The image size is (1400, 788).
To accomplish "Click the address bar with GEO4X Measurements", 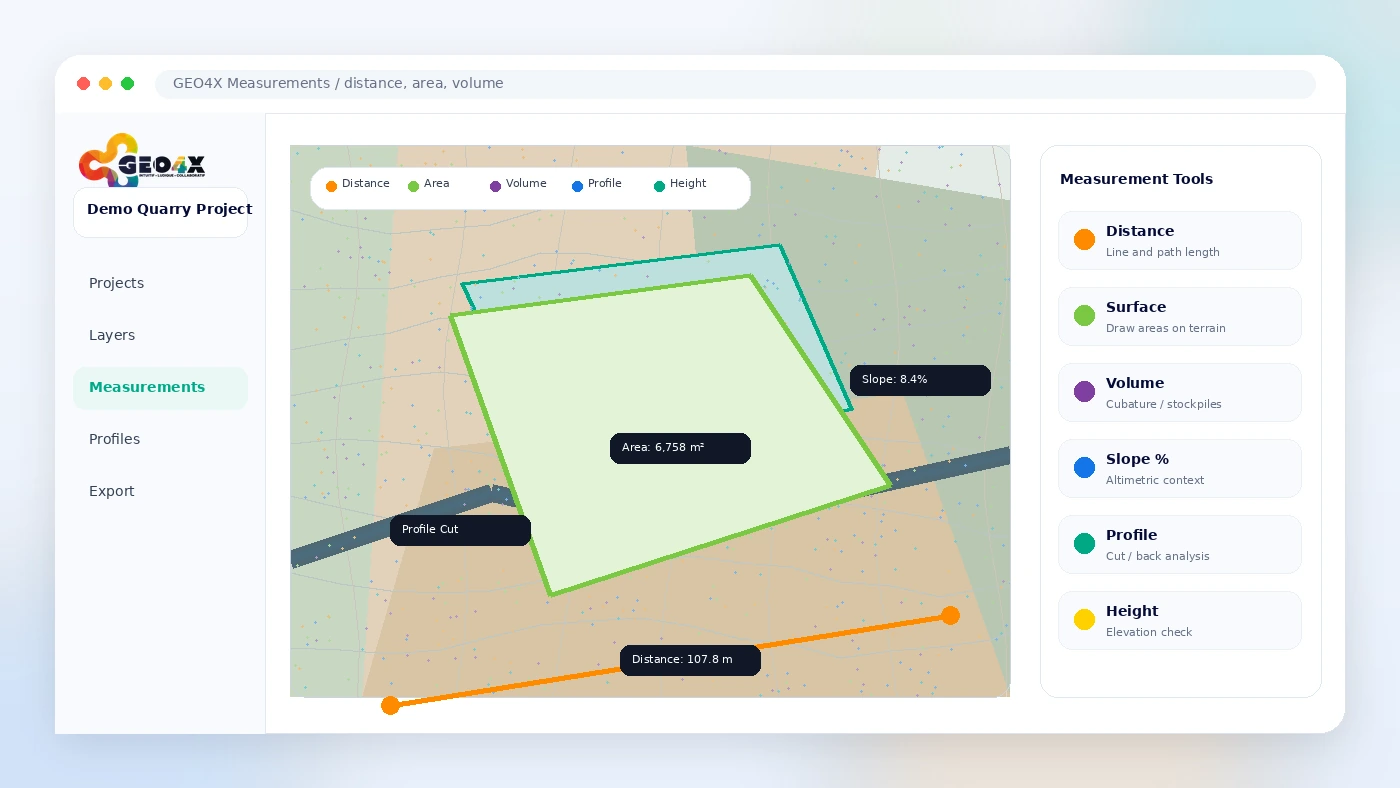I will pos(735,84).
